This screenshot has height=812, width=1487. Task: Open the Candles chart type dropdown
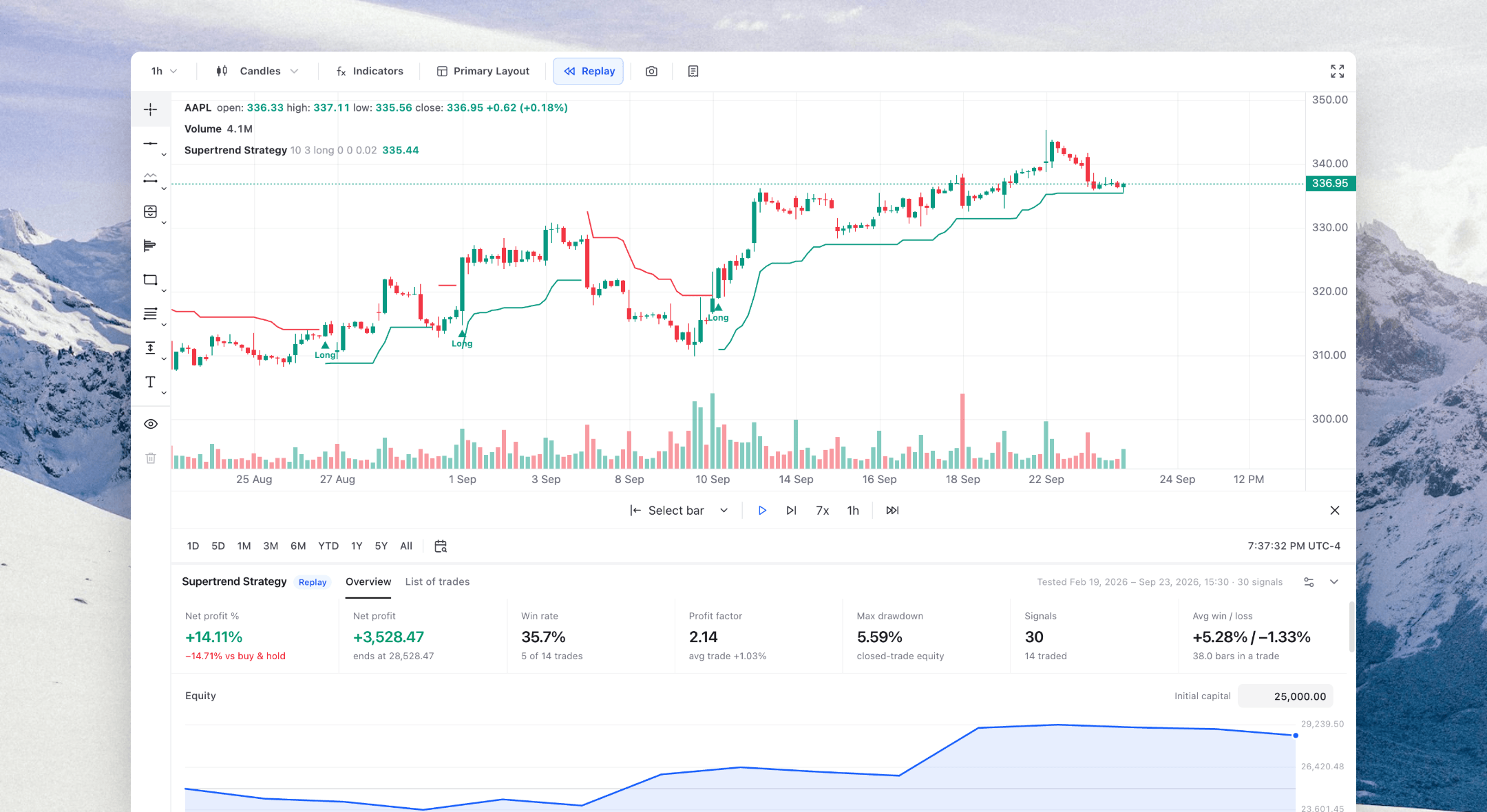[x=257, y=71]
